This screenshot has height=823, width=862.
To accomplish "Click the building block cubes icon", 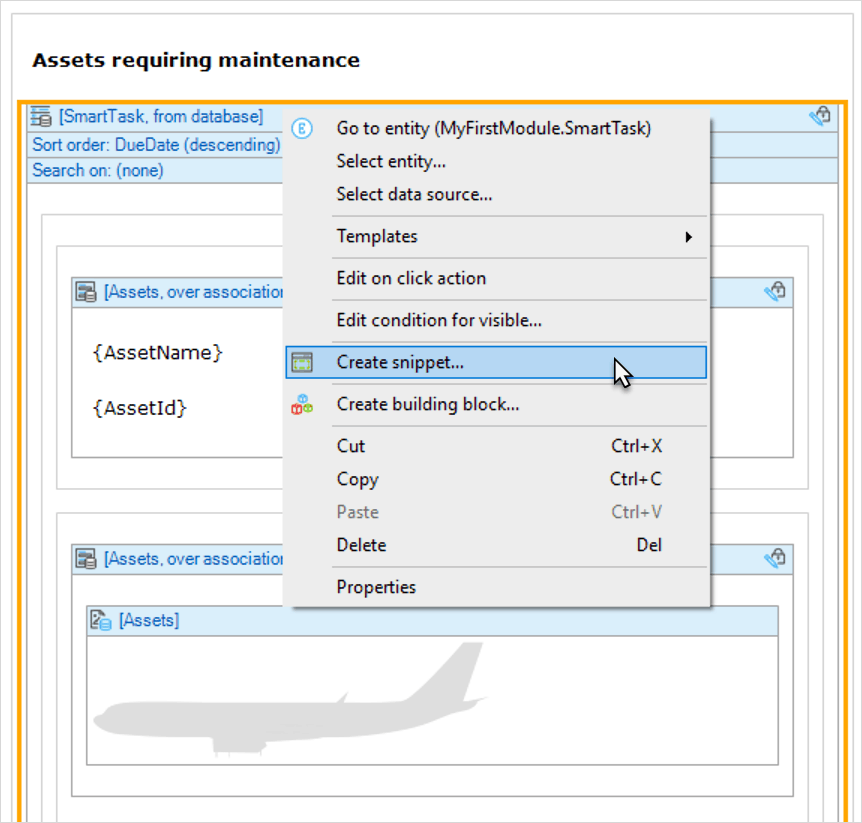I will pyautogui.click(x=302, y=404).
